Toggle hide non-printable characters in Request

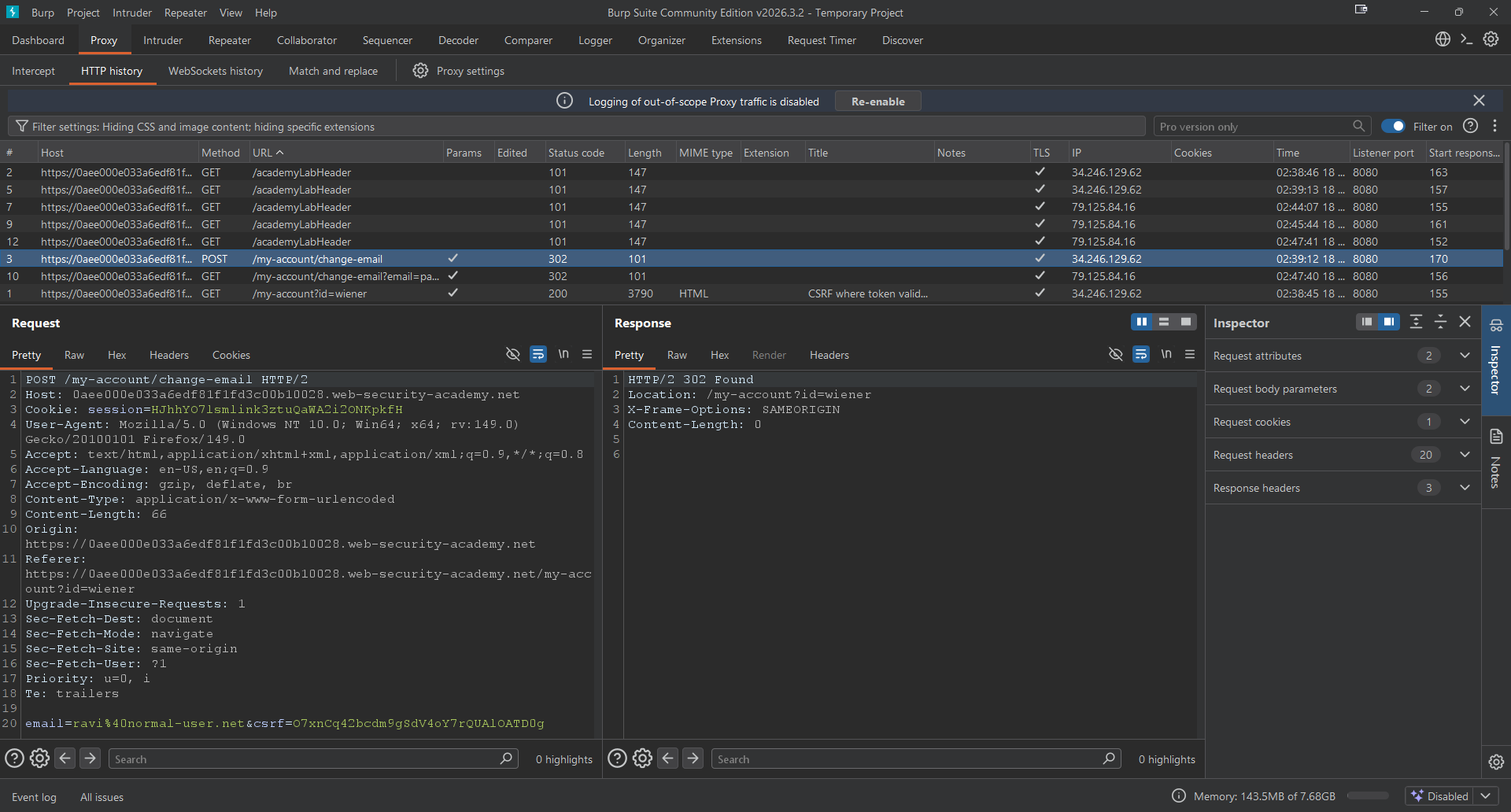point(513,354)
